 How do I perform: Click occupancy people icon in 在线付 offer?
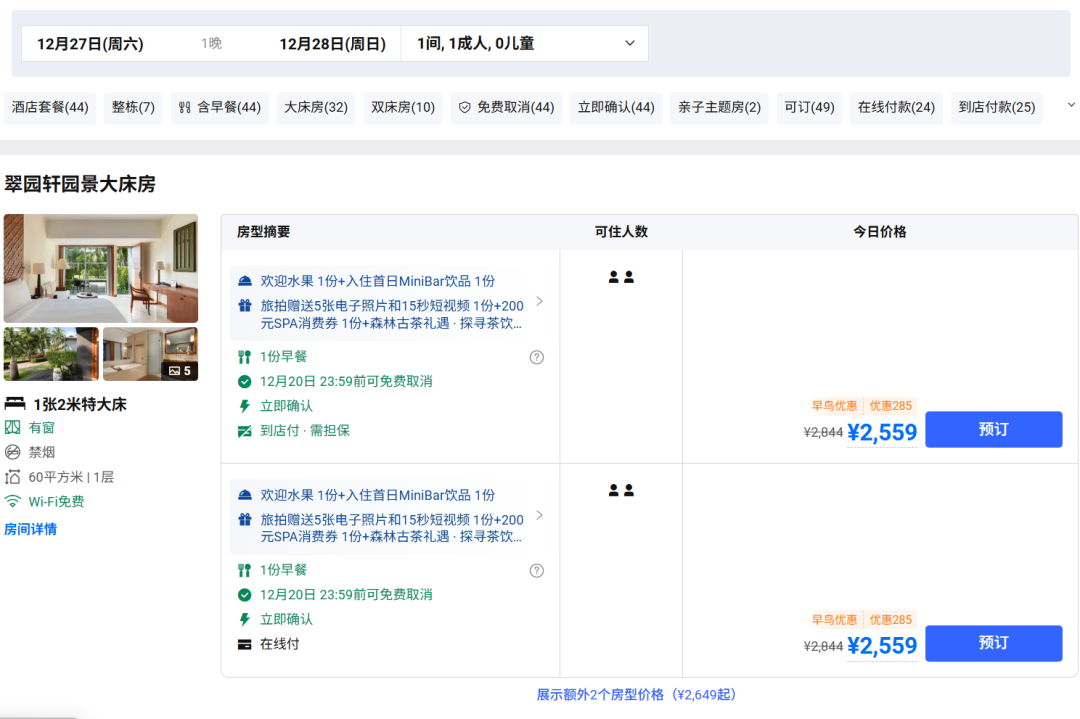tap(621, 490)
